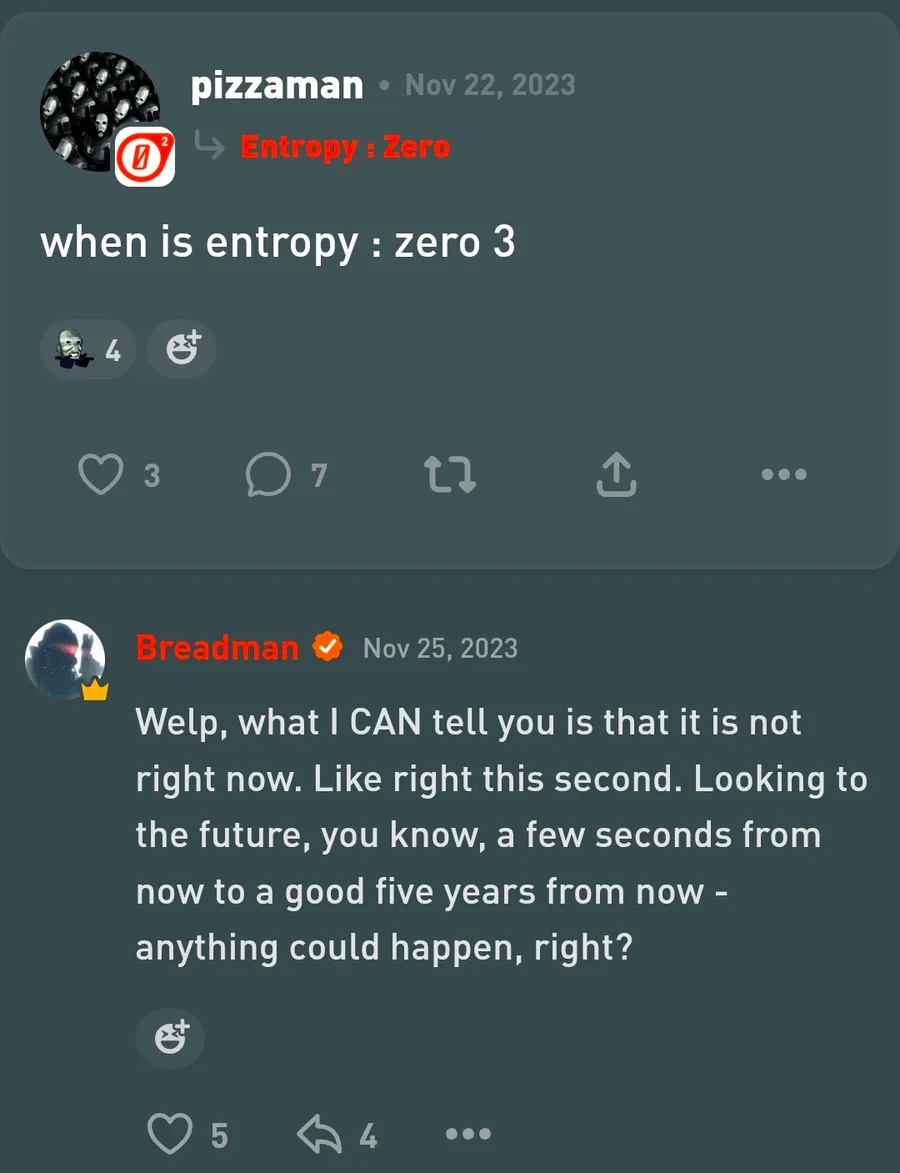Open the pizzaman username link
Screen dimensions: 900x1173
click(277, 86)
